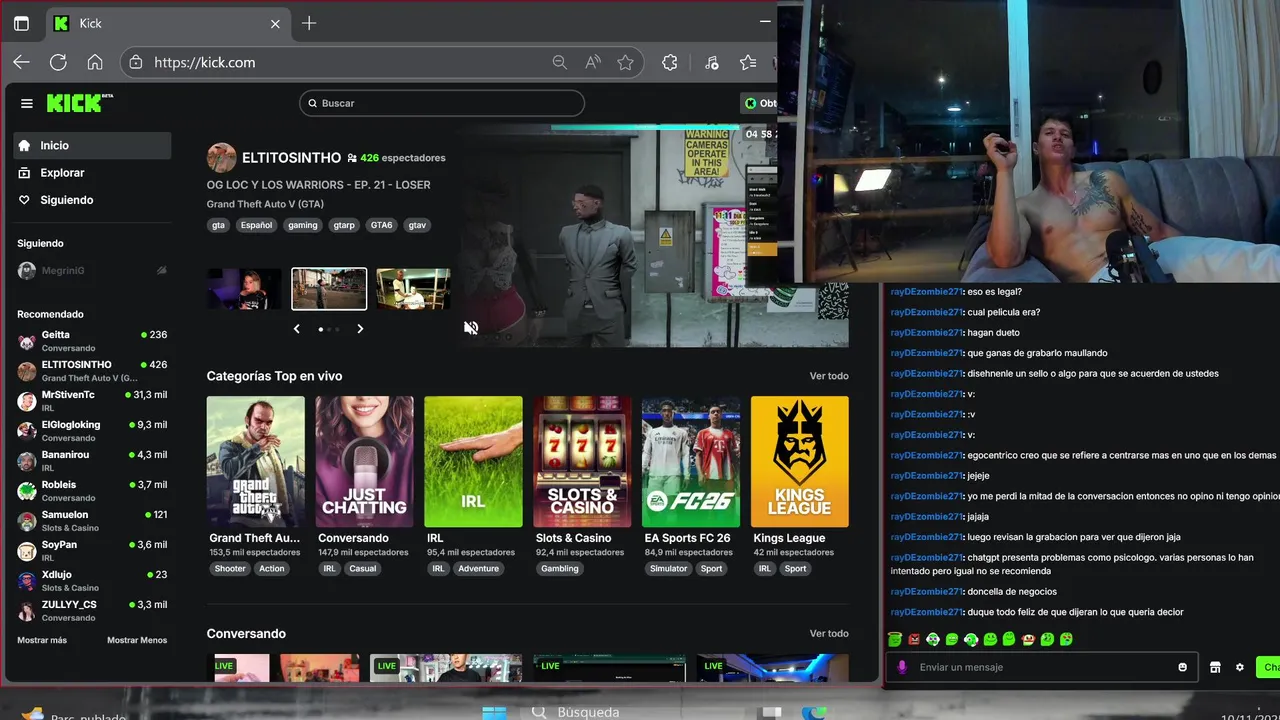Show next featured stream
The image size is (1280, 720).
[x=360, y=329]
